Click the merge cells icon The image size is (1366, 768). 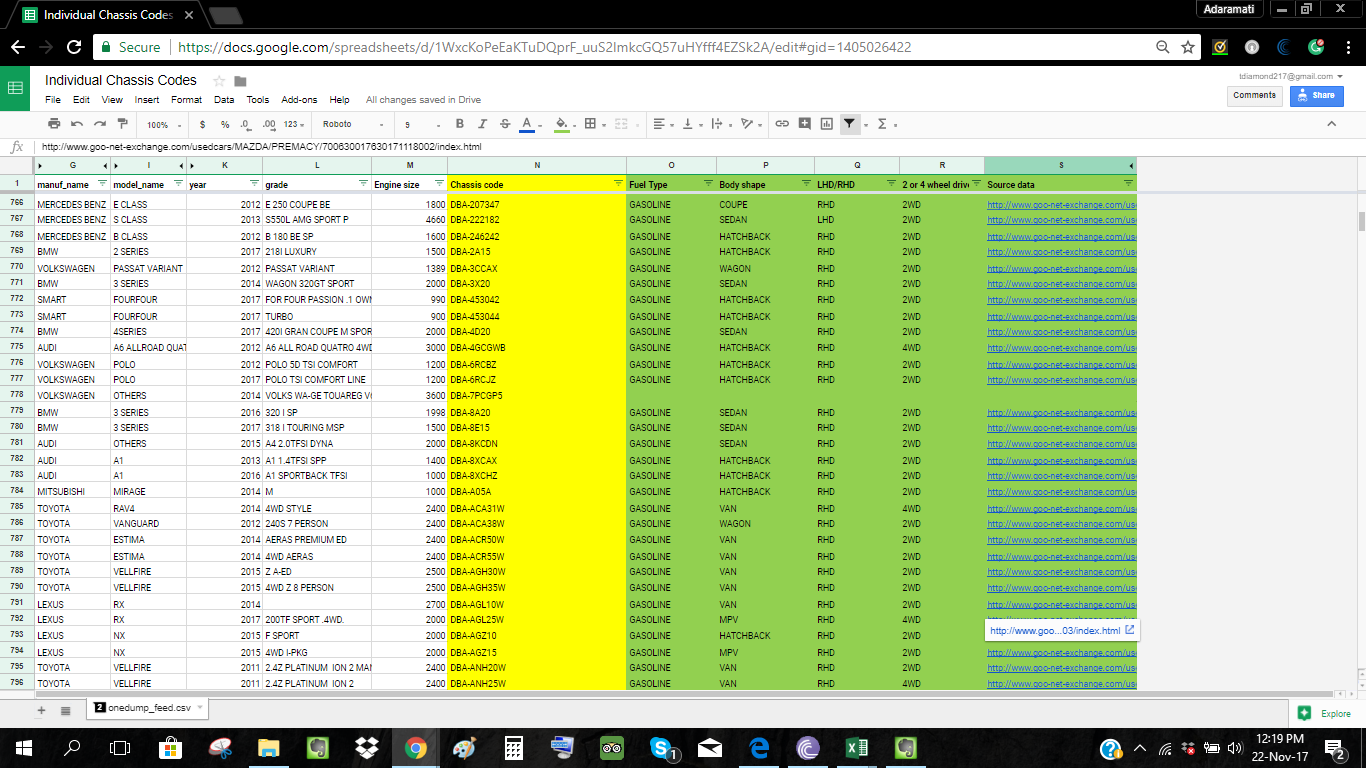pos(620,124)
